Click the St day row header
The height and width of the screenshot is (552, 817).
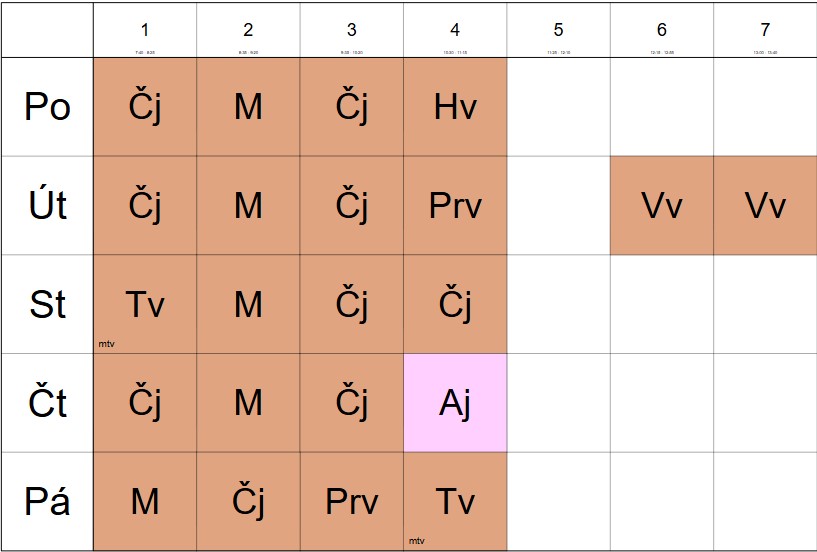[x=47, y=304]
